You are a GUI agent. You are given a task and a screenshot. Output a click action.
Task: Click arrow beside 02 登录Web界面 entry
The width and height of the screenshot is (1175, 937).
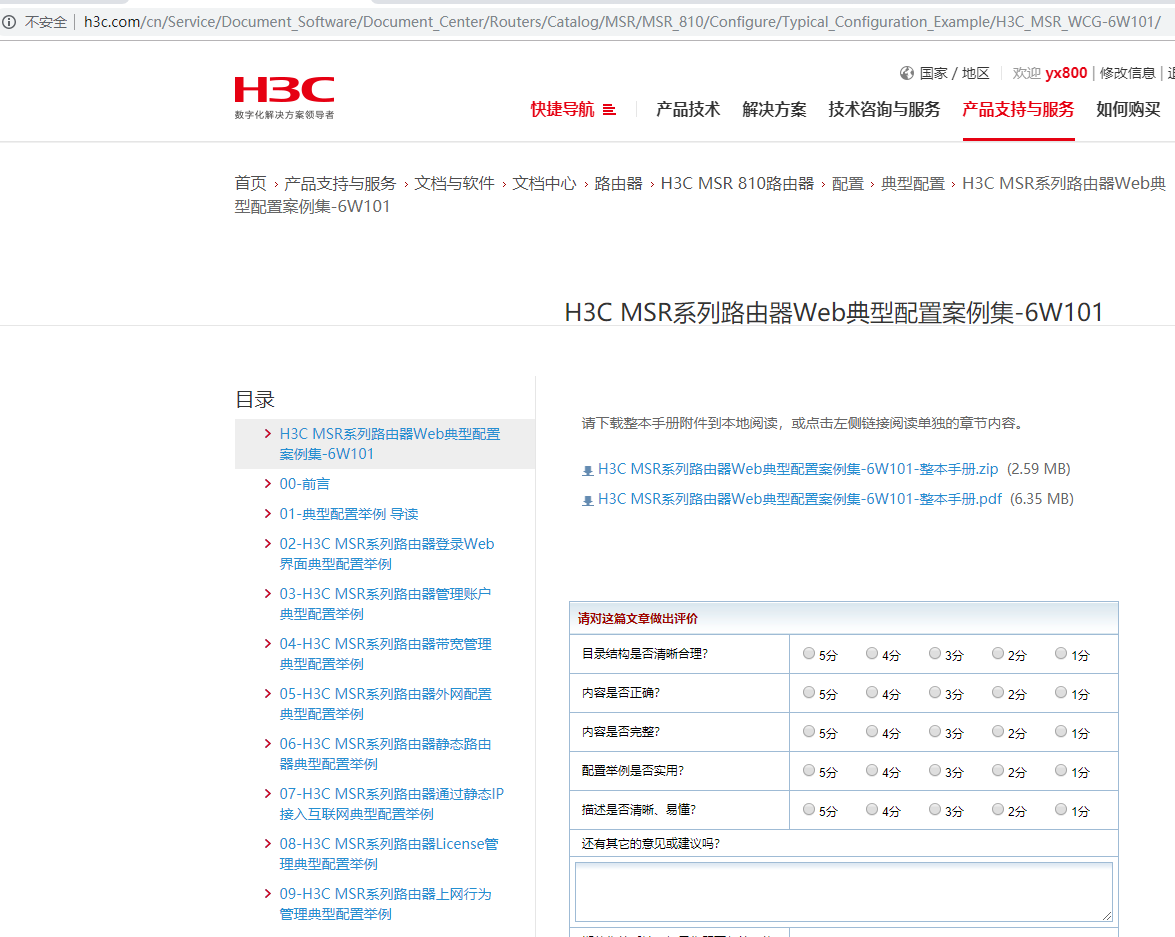268,543
